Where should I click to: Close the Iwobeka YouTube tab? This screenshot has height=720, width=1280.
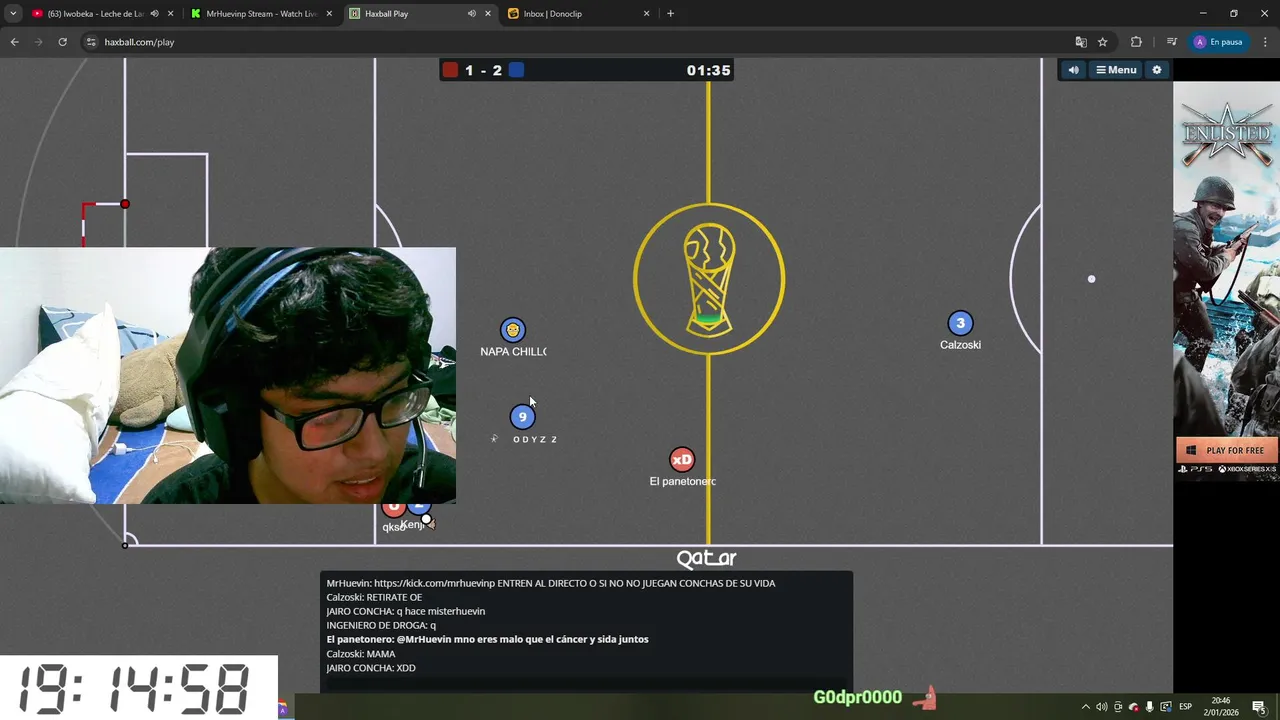pos(171,14)
